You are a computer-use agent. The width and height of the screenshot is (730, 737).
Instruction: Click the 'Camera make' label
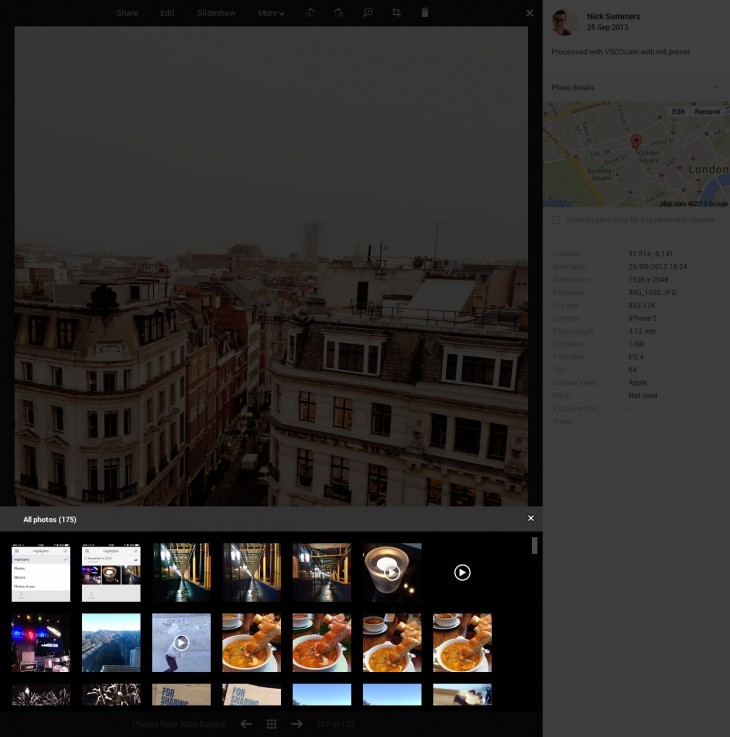574,383
